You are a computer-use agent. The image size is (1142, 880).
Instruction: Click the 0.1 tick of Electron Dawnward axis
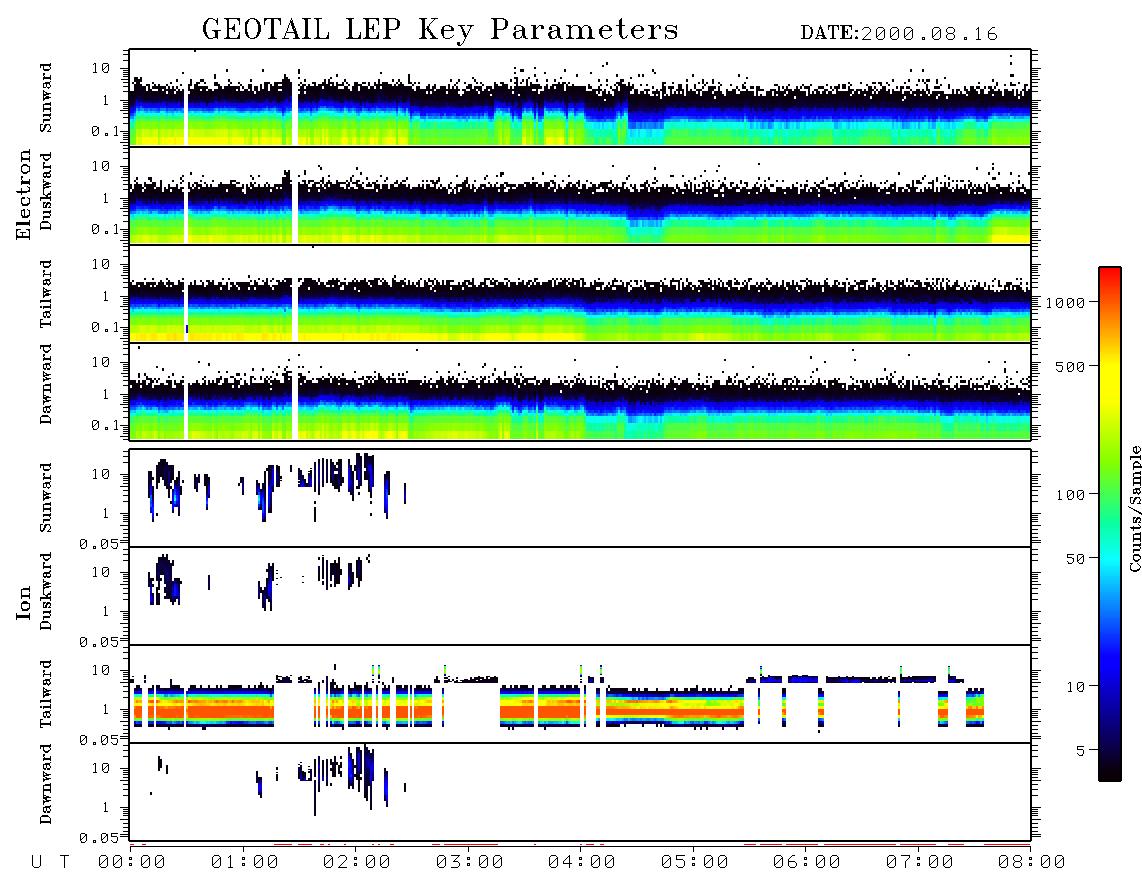[x=106, y=425]
